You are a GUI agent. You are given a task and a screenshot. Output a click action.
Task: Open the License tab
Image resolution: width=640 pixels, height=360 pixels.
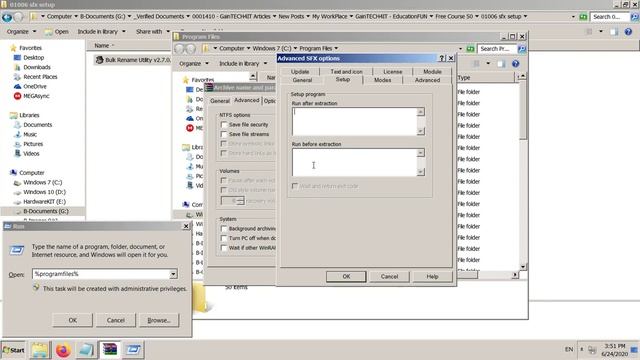coord(393,71)
